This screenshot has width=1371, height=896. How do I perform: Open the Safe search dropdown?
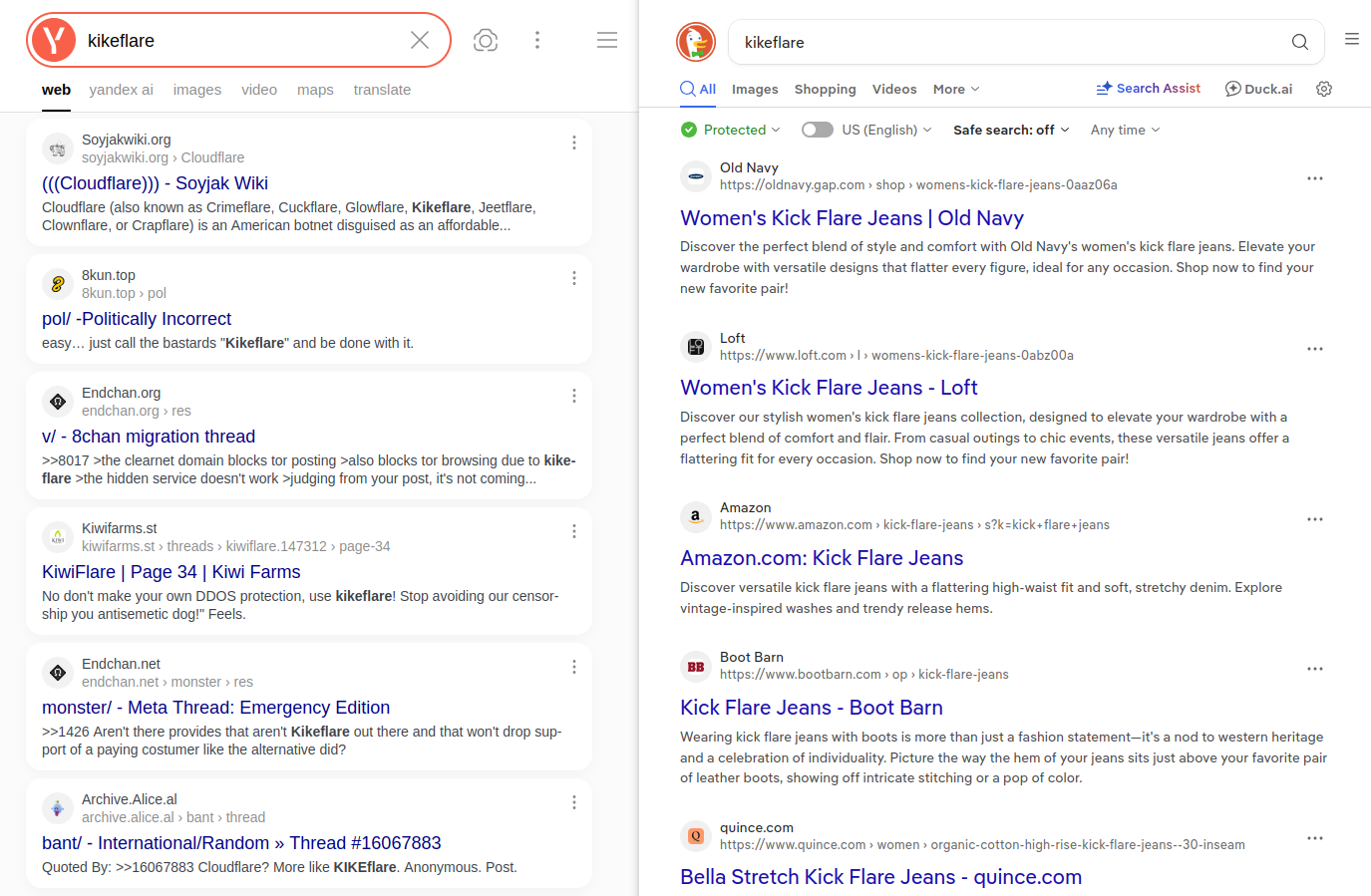(1011, 130)
